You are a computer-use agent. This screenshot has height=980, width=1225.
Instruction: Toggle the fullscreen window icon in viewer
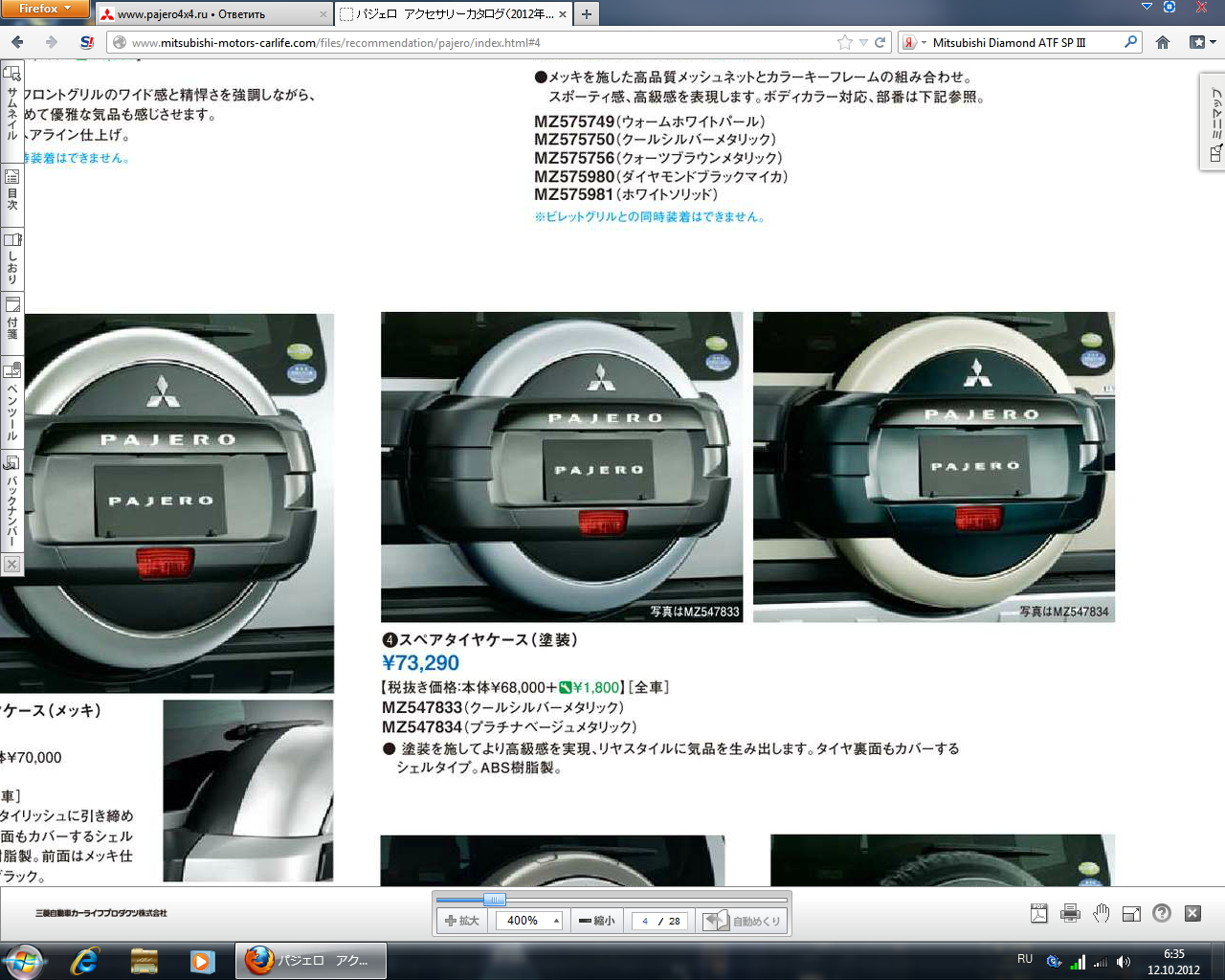click(1131, 913)
